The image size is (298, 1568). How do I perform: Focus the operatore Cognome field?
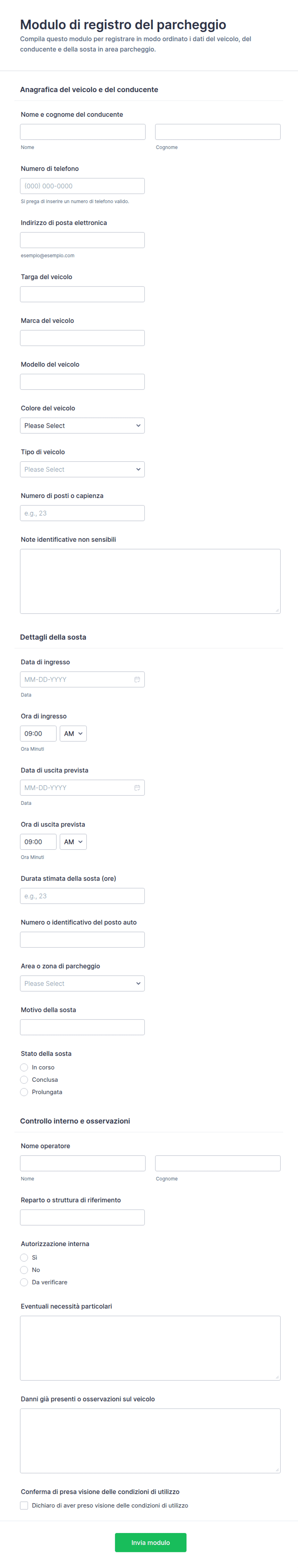[218, 1163]
